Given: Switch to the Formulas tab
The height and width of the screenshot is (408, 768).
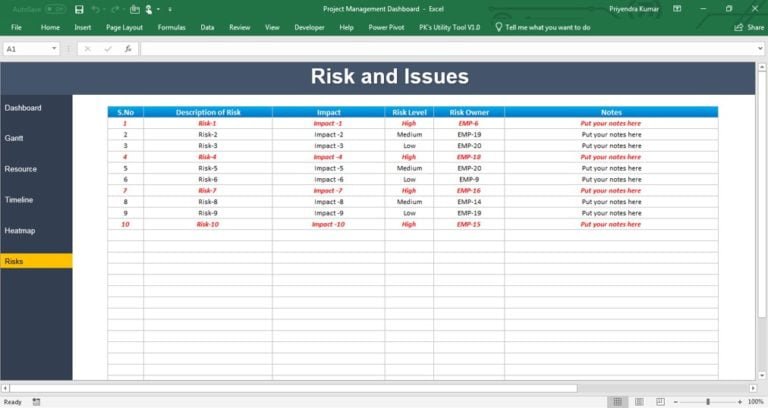Looking at the screenshot, I should tap(171, 27).
